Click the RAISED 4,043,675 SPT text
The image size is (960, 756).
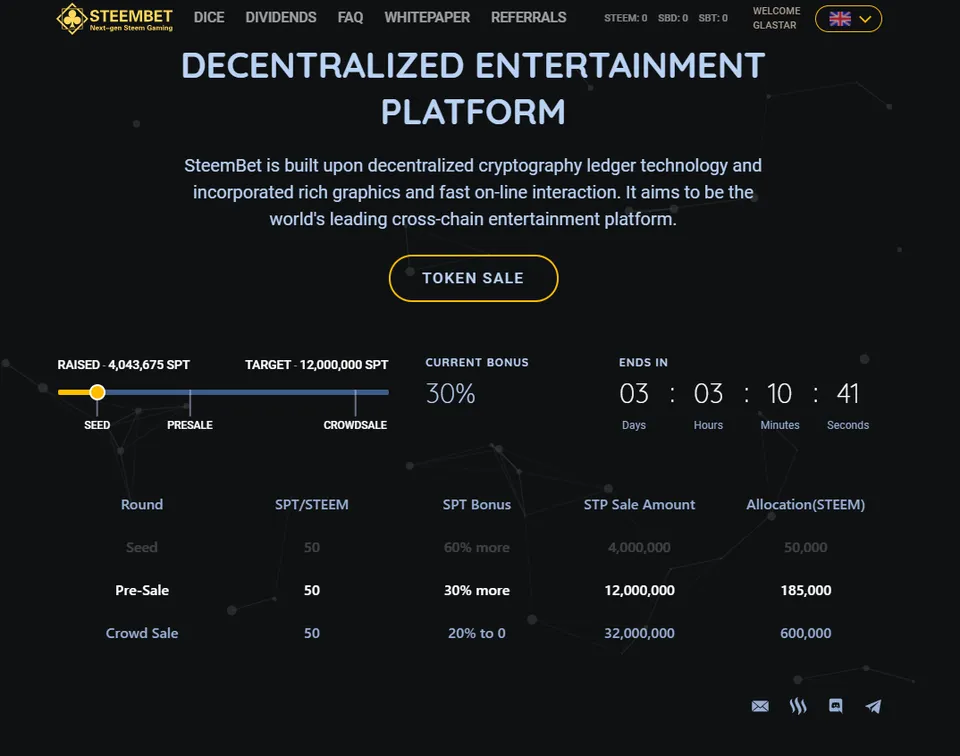point(124,365)
